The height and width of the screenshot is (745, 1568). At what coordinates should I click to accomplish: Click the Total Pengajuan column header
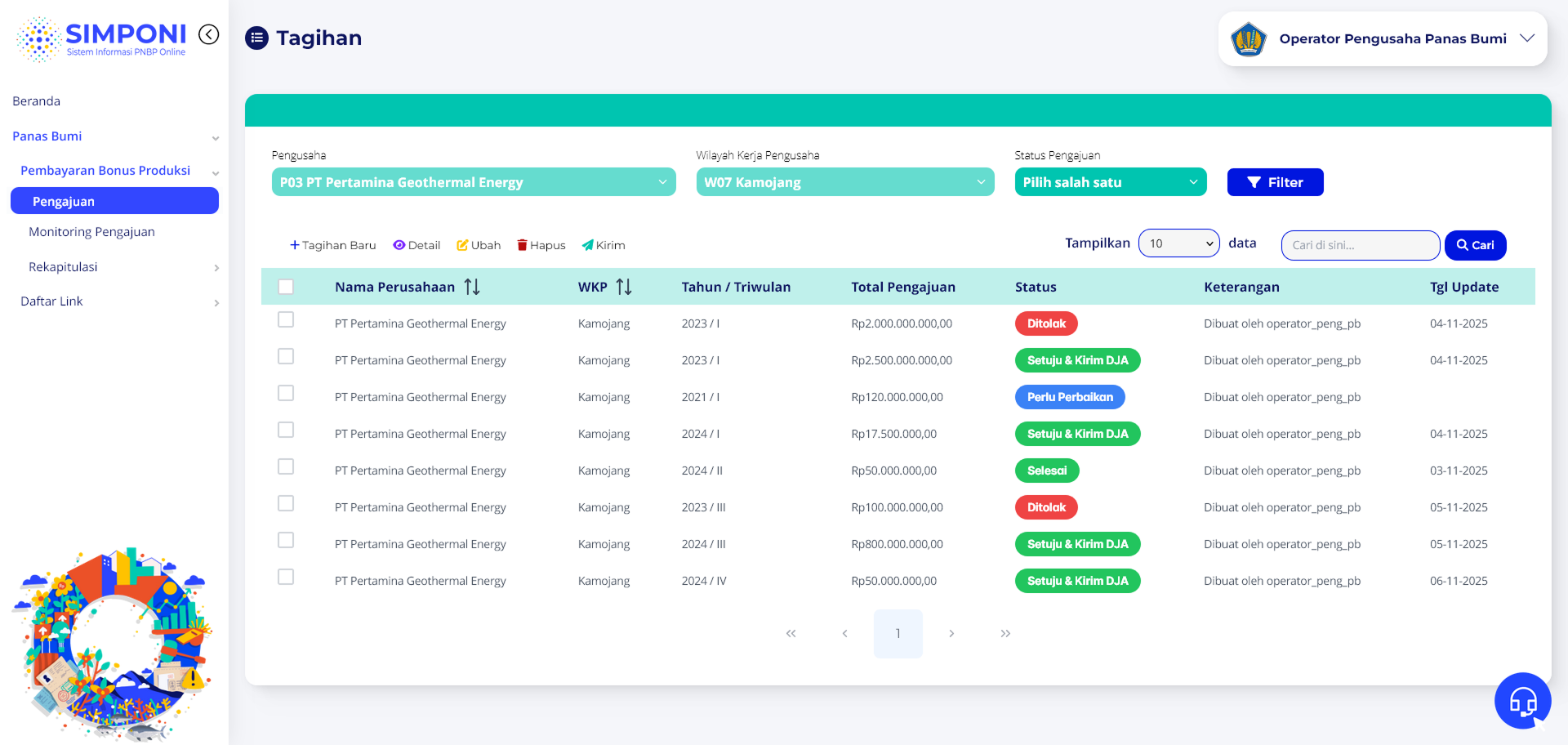coord(903,287)
